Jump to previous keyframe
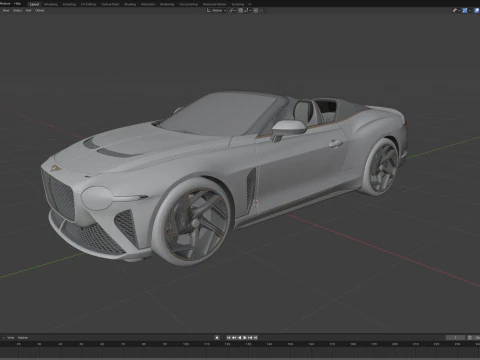Image resolution: width=480 pixels, height=360 pixels. point(234,338)
